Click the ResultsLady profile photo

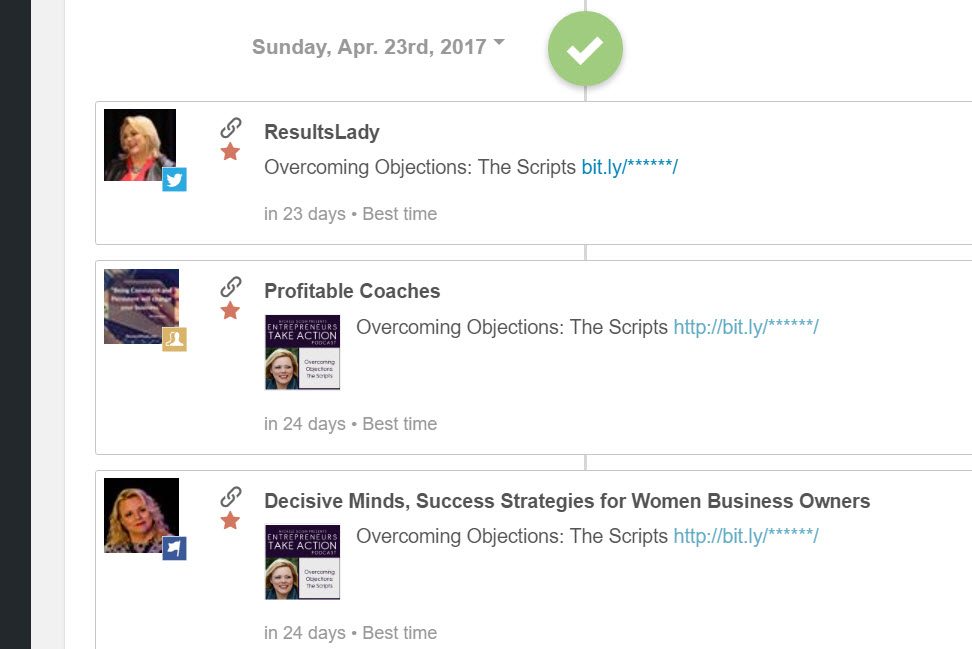(x=139, y=145)
